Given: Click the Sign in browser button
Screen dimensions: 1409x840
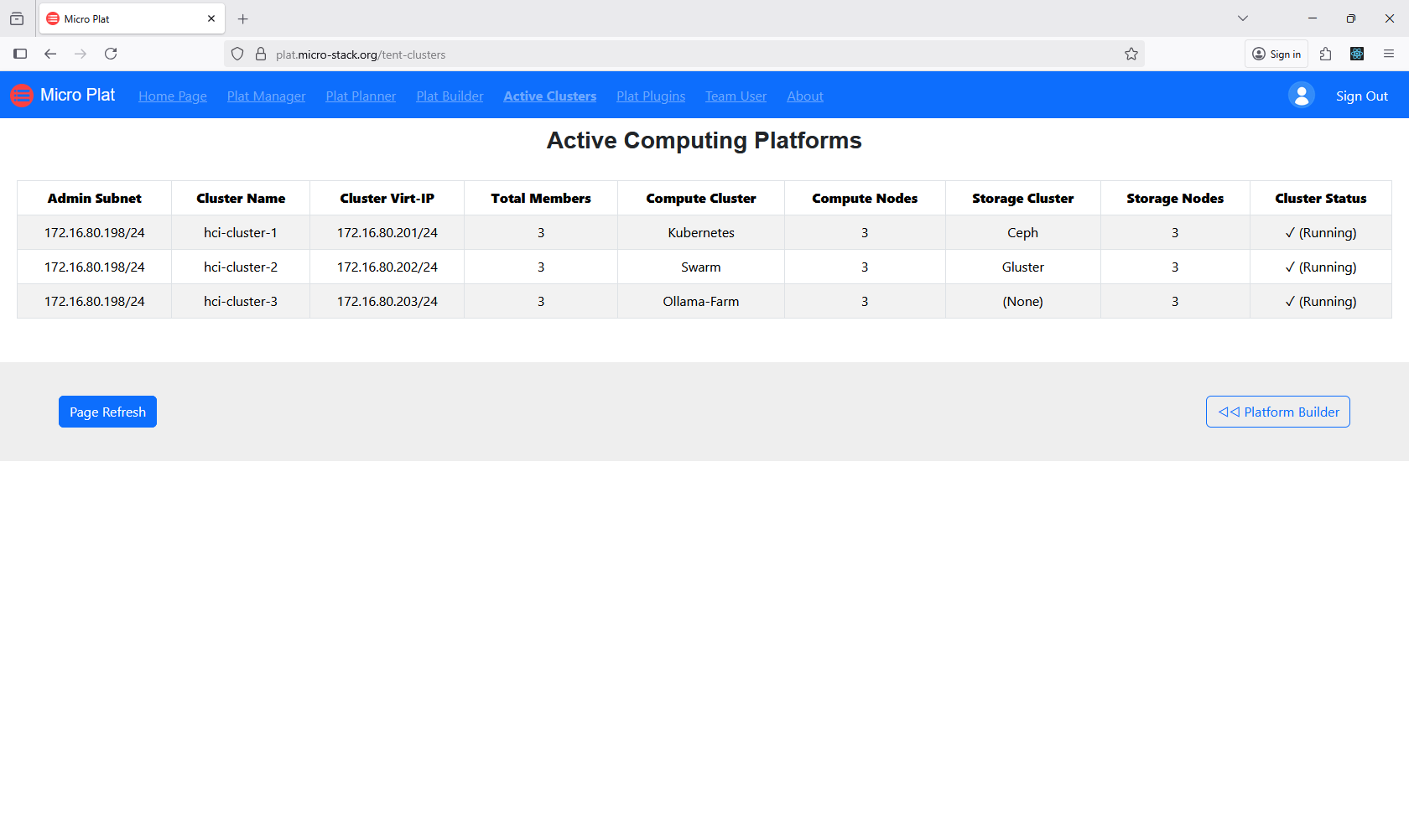Looking at the screenshot, I should tap(1276, 54).
